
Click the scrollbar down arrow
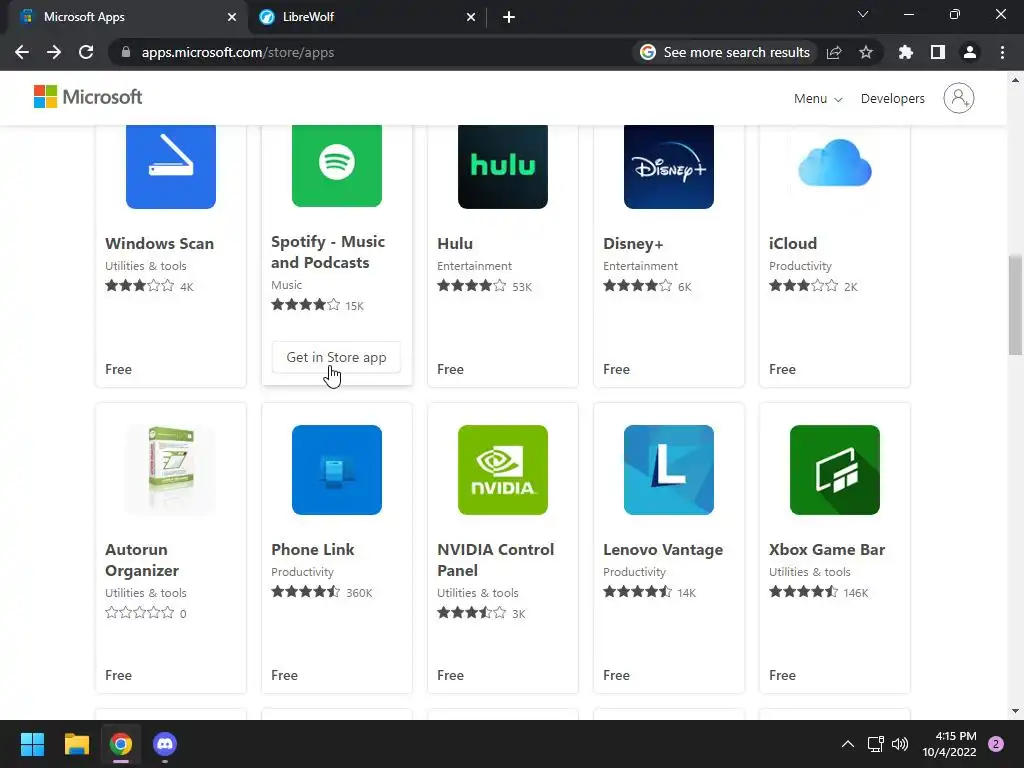pyautogui.click(x=1015, y=711)
